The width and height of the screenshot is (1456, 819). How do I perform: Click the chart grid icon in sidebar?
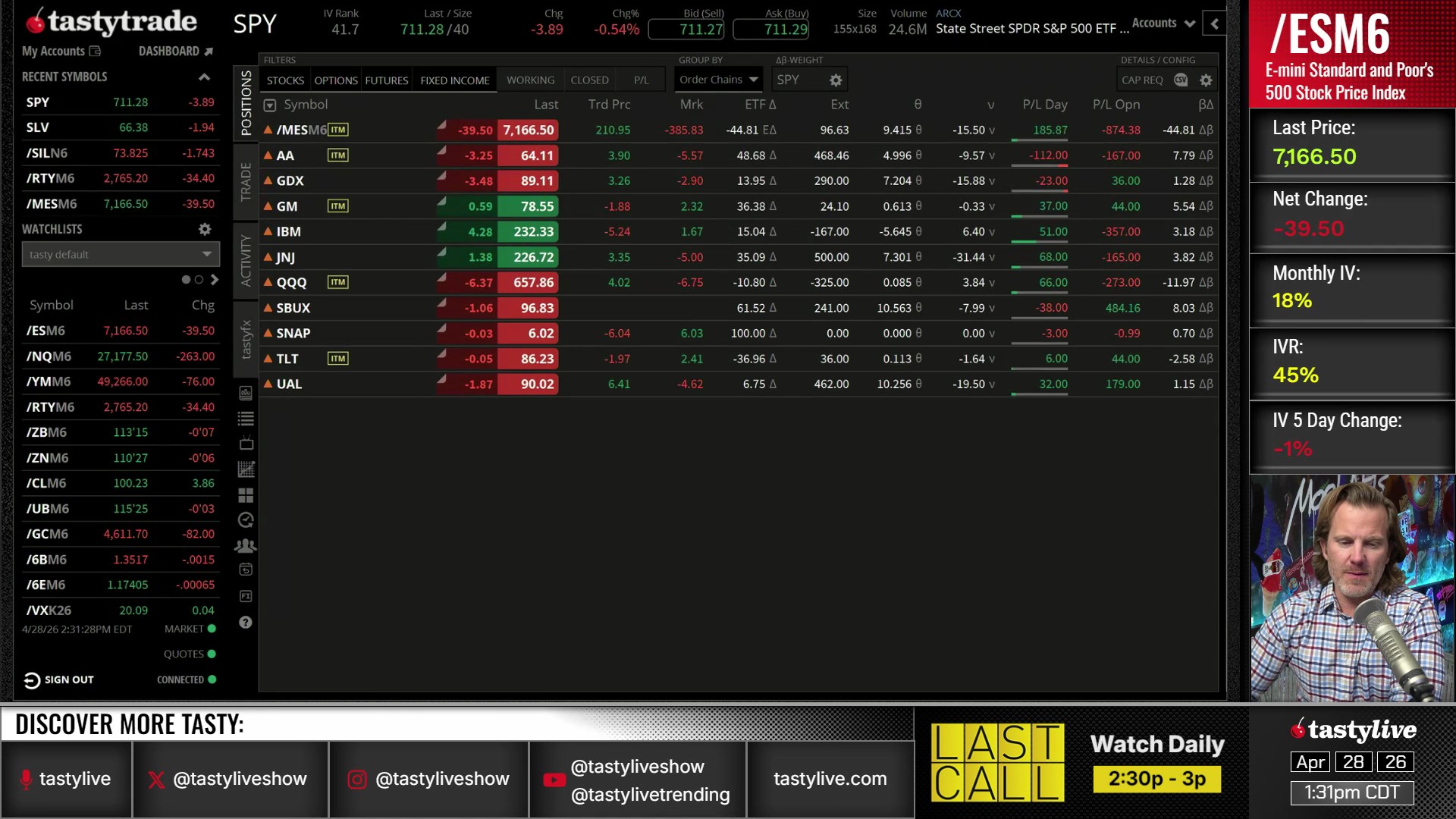pyautogui.click(x=246, y=469)
